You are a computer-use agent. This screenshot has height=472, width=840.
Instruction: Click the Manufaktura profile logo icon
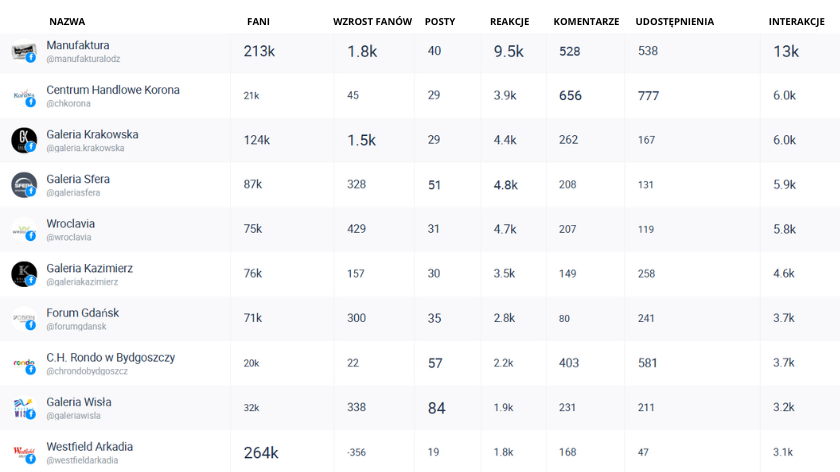click(x=23, y=51)
